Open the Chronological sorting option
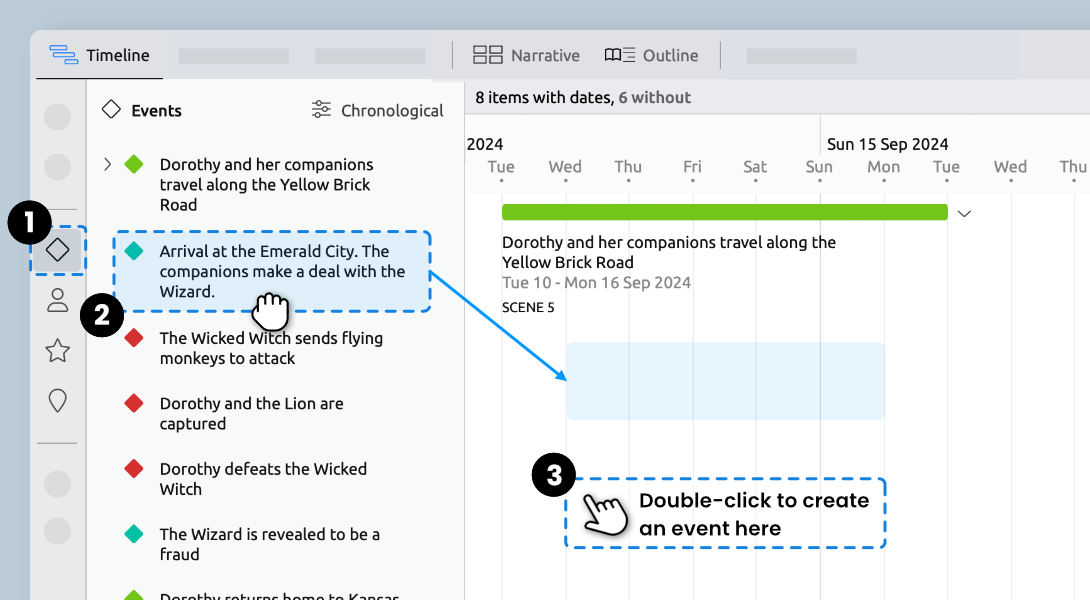Image resolution: width=1090 pixels, height=600 pixels. click(377, 111)
